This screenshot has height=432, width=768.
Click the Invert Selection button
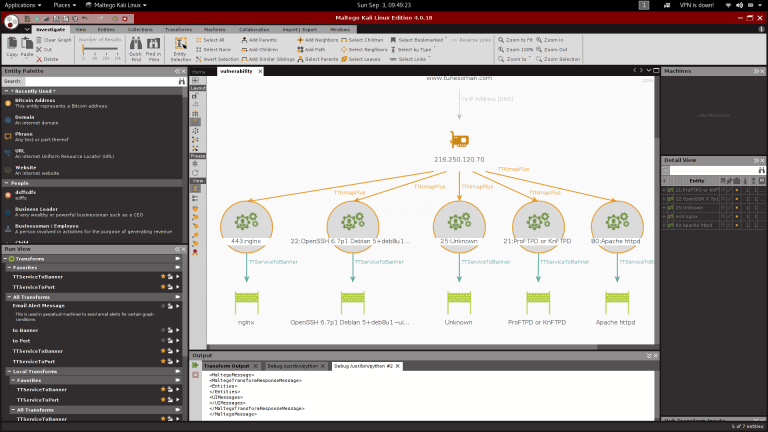tap(217, 59)
